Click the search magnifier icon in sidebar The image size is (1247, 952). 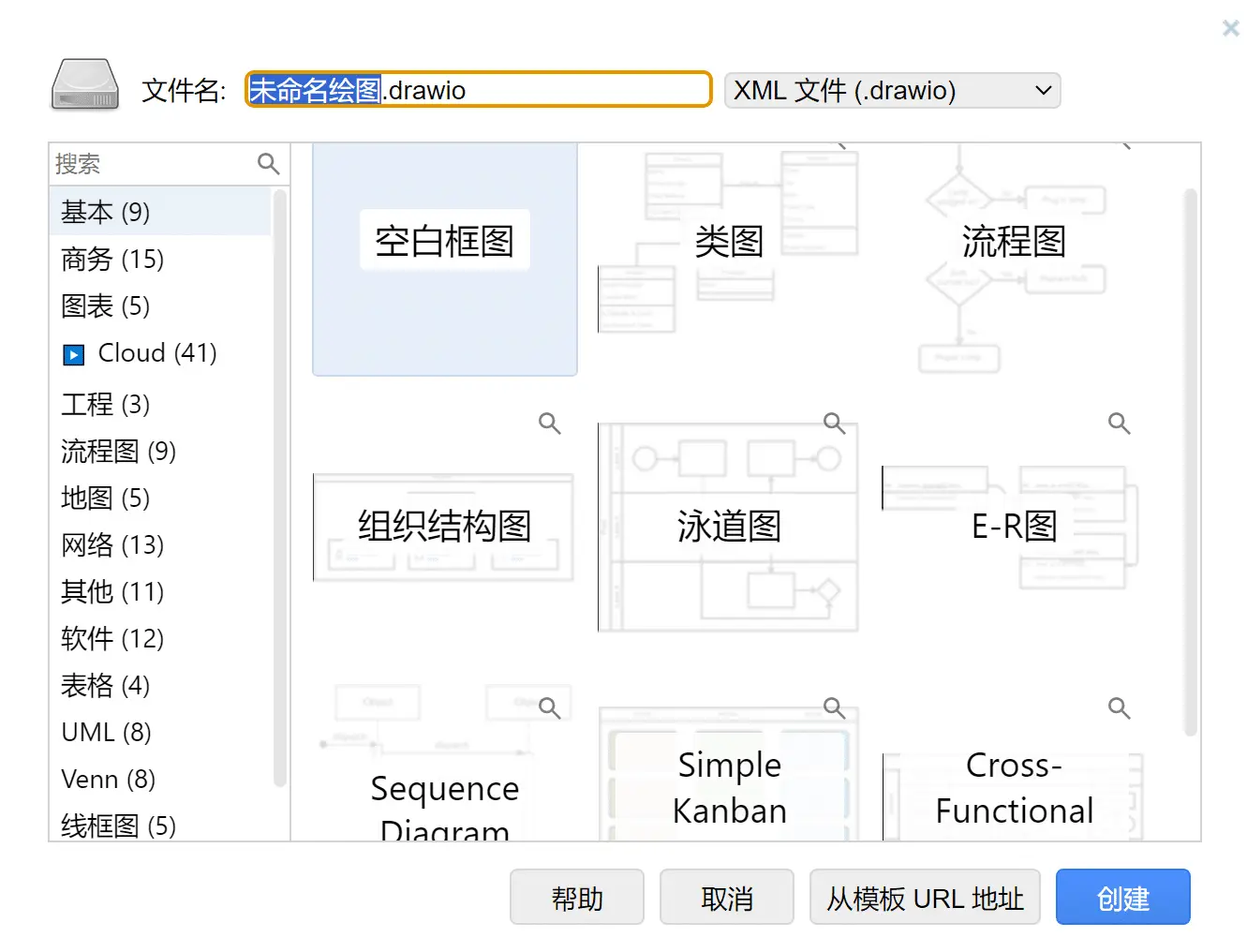coord(268,164)
